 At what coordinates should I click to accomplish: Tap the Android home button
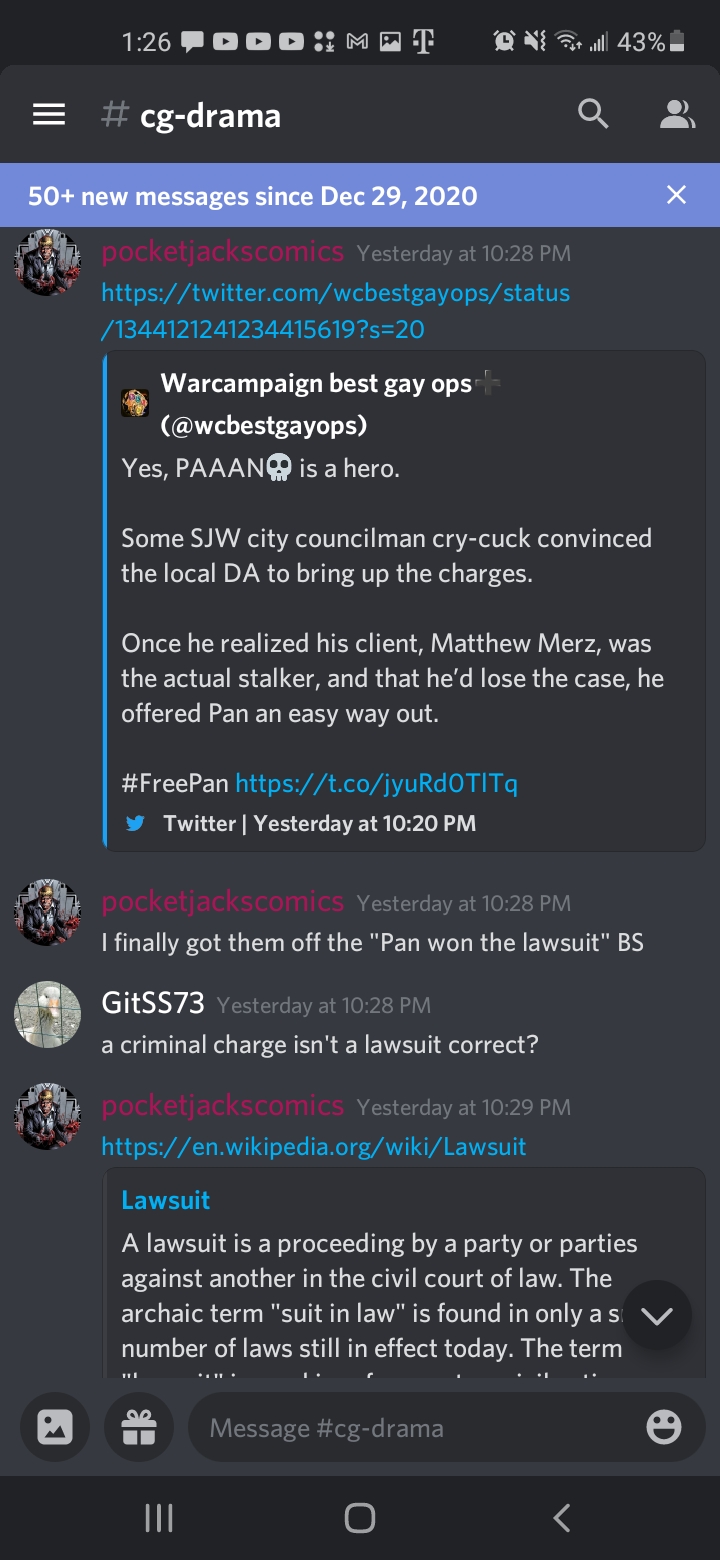360,1518
